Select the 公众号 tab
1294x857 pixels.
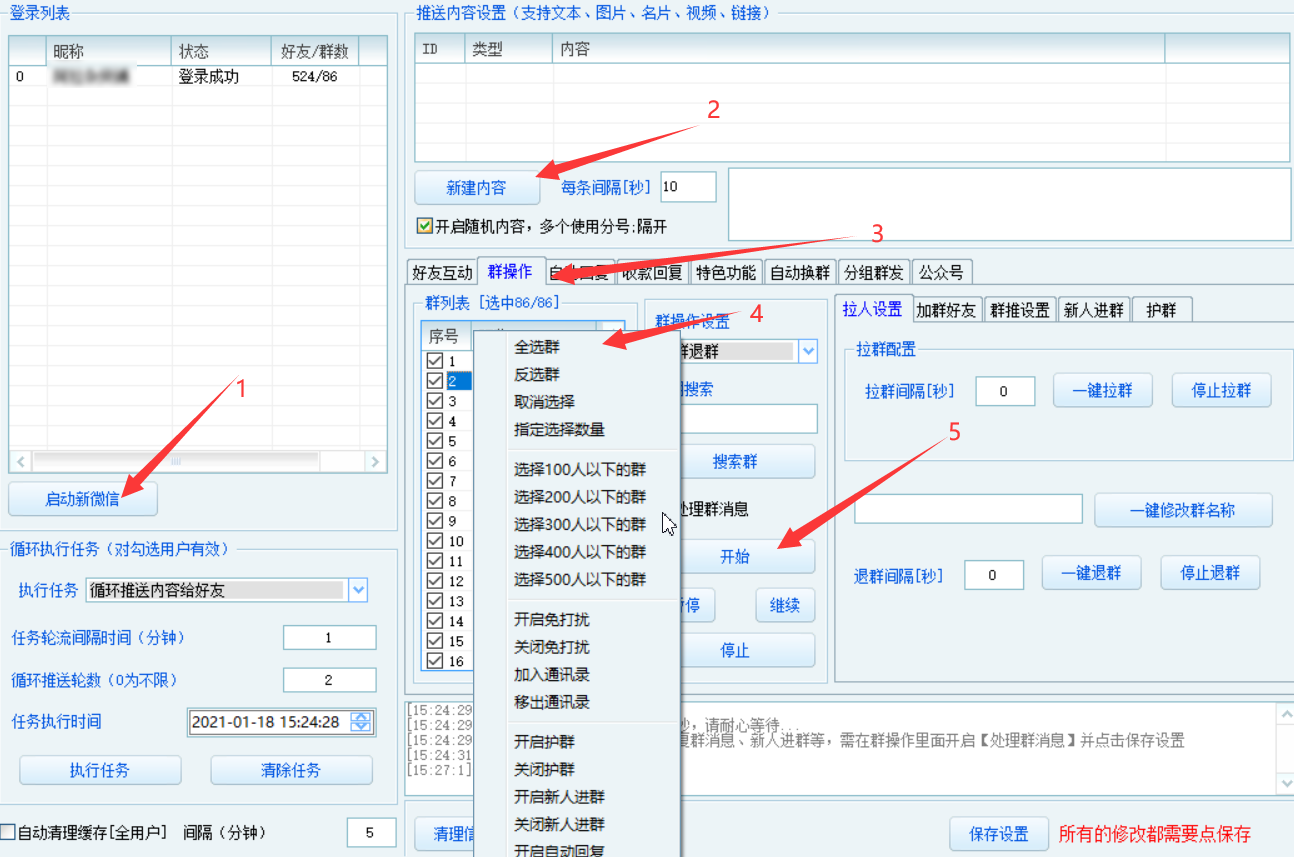[941, 272]
